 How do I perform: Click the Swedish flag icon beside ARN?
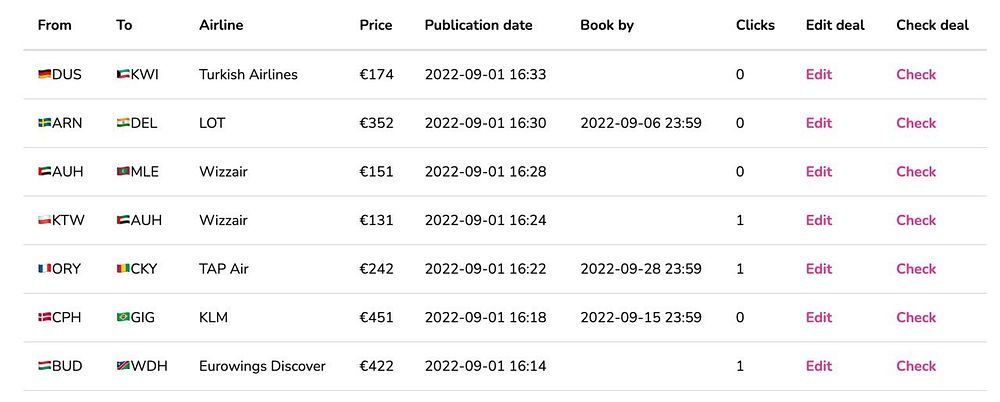point(45,123)
